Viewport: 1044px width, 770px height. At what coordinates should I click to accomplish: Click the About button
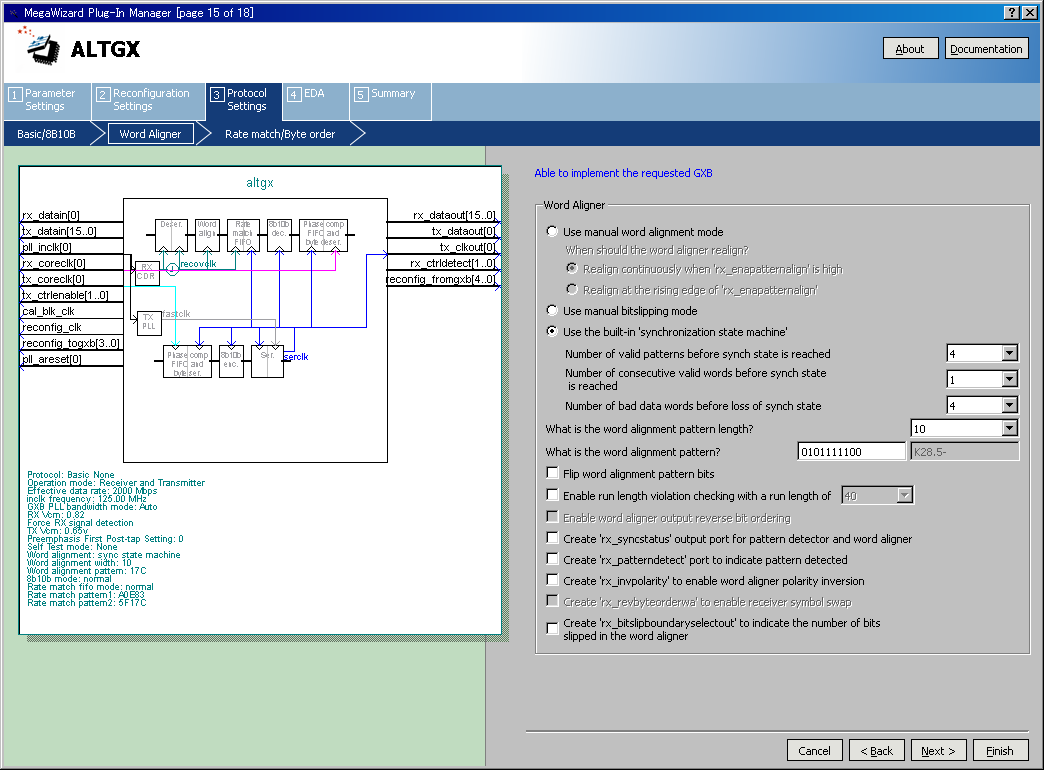click(x=910, y=49)
